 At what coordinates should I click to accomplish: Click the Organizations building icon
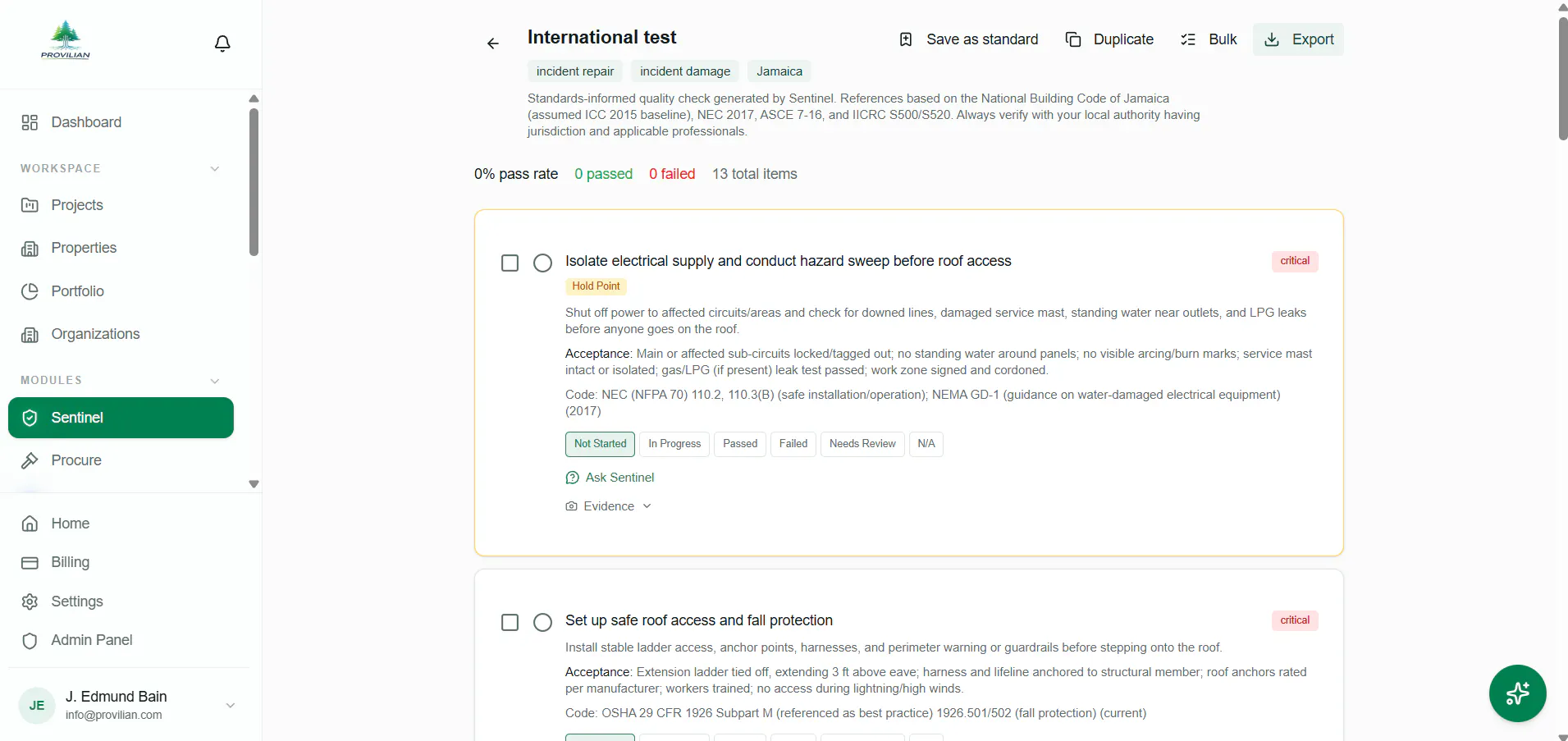[30, 334]
